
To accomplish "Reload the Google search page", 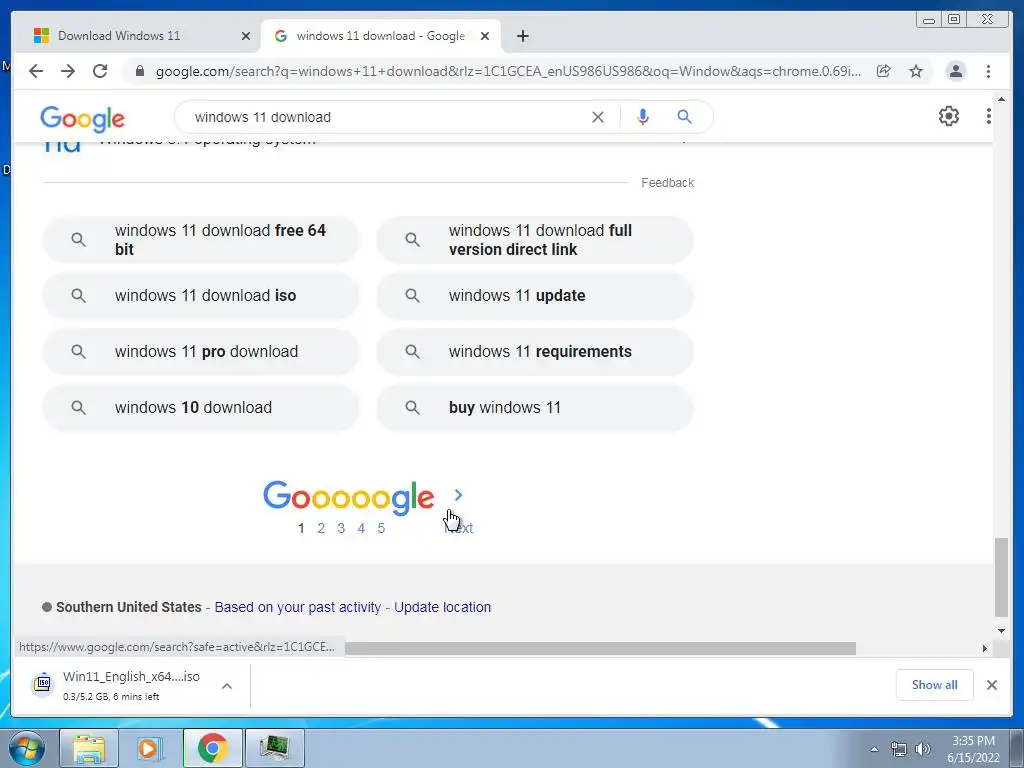I will click(100, 71).
